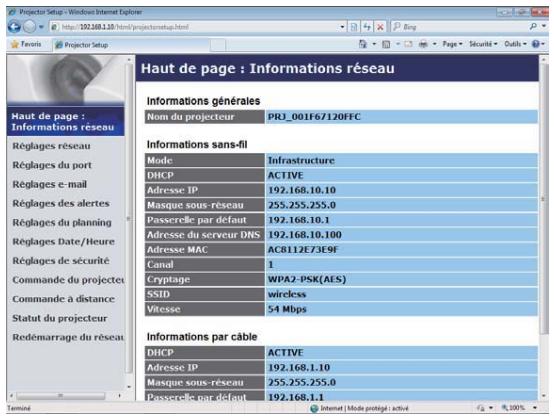Screen dimensions: 554x420
Task: Open Réglages des alertes in the sidebar
Action: tap(61, 203)
